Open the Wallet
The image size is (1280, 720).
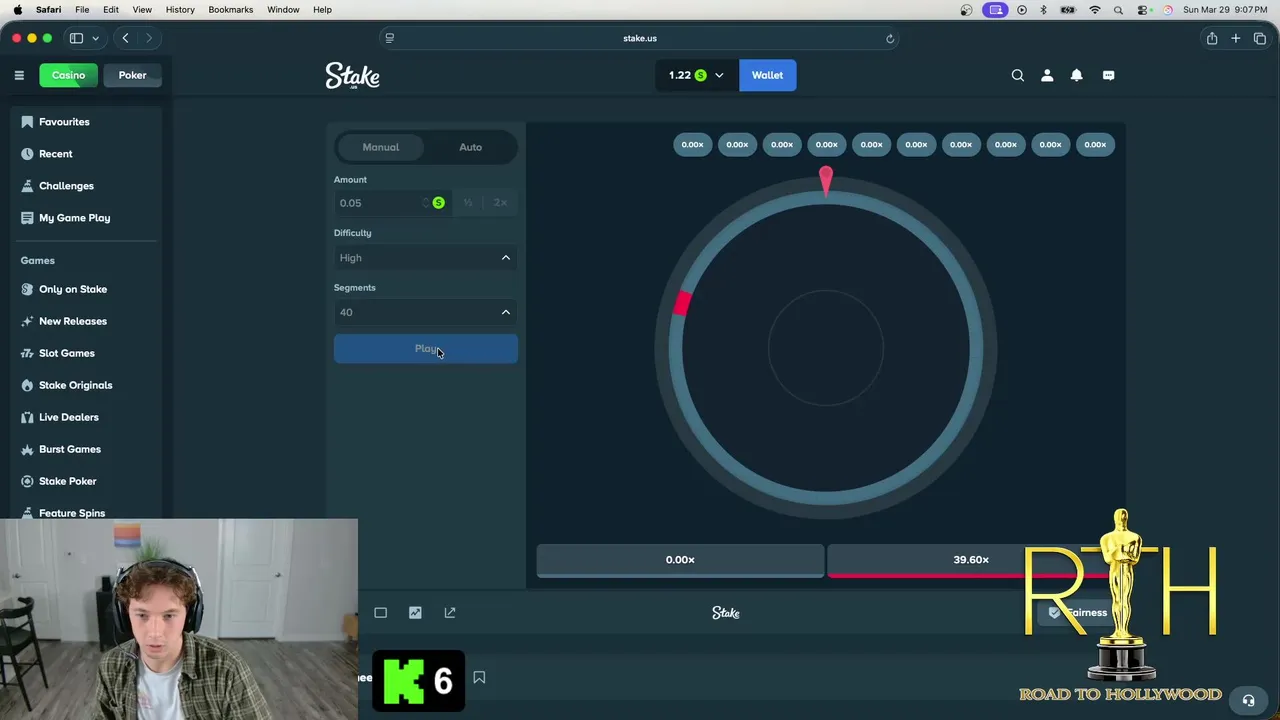click(x=767, y=75)
